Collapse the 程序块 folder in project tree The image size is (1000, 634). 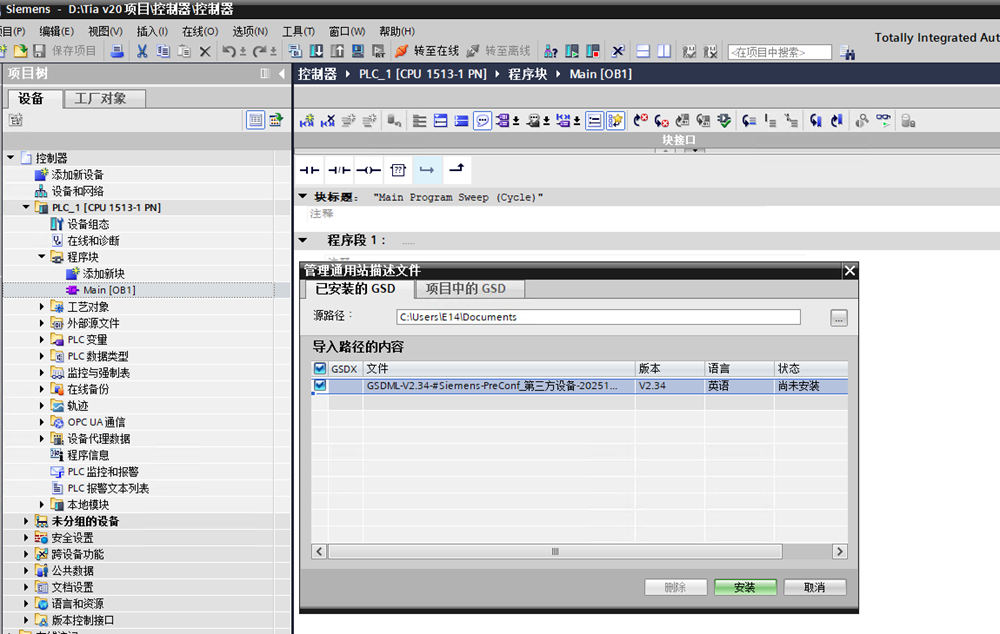tap(42, 257)
